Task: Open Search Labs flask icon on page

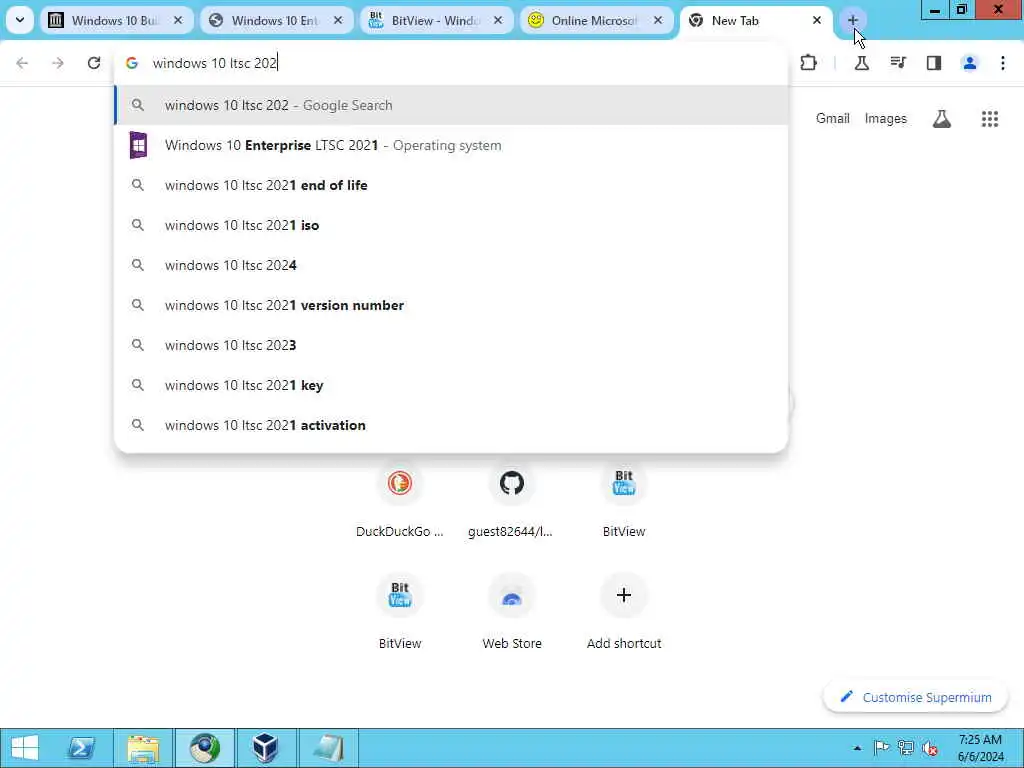Action: (942, 118)
